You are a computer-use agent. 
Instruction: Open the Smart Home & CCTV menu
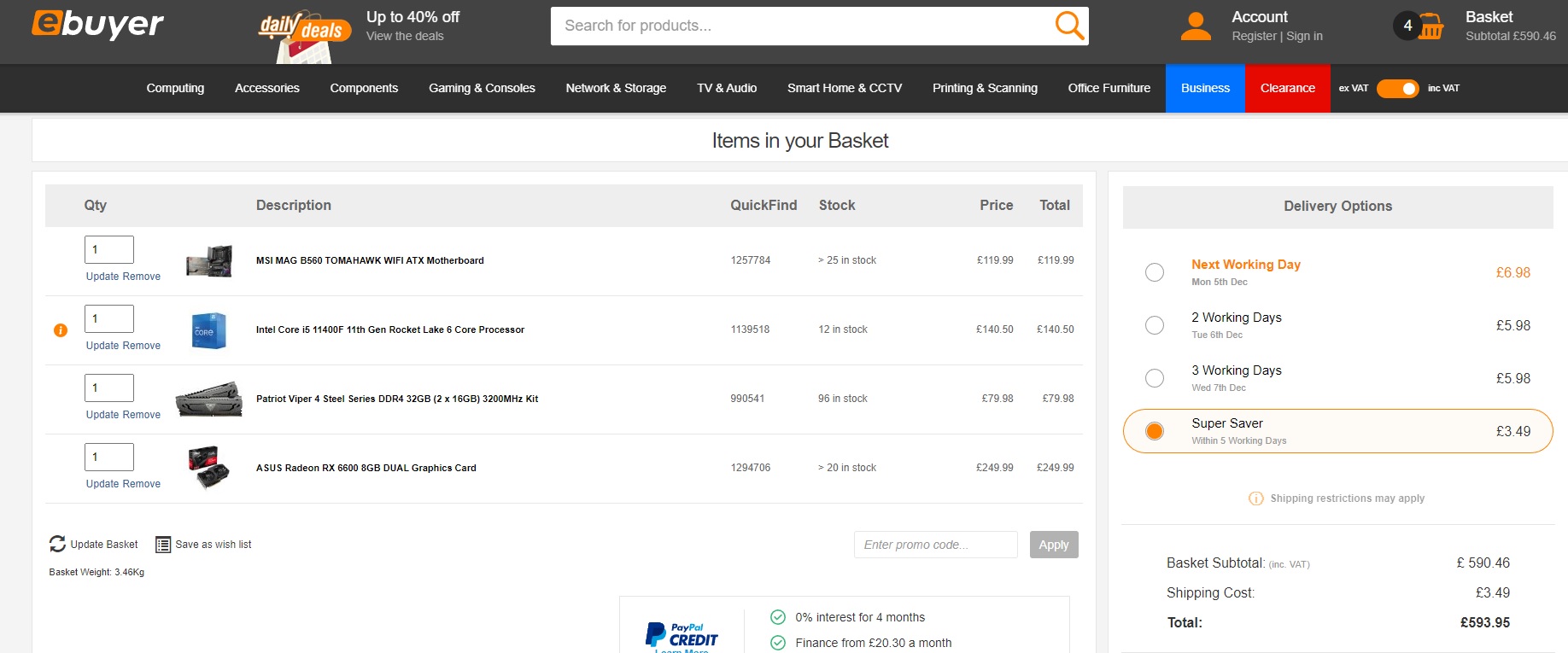pos(845,88)
